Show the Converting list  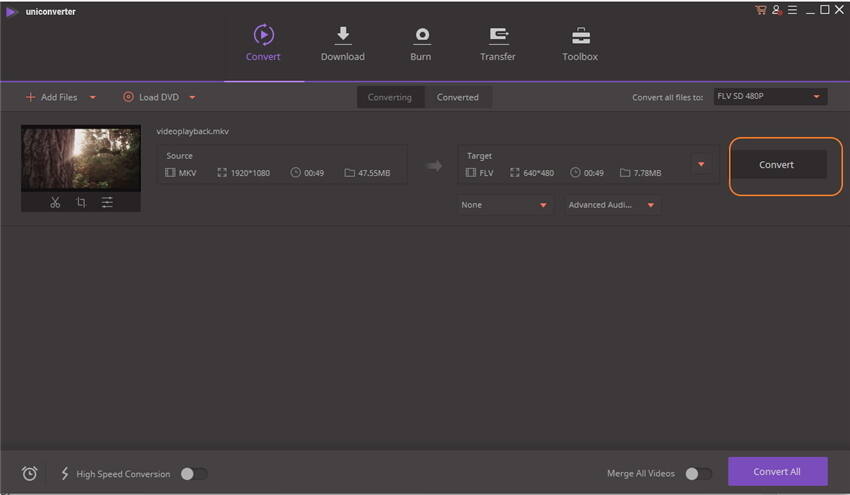390,97
